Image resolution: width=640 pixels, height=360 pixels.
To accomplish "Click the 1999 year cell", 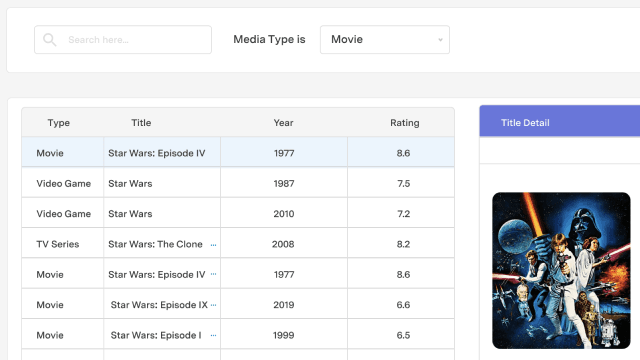I will click(x=284, y=334).
